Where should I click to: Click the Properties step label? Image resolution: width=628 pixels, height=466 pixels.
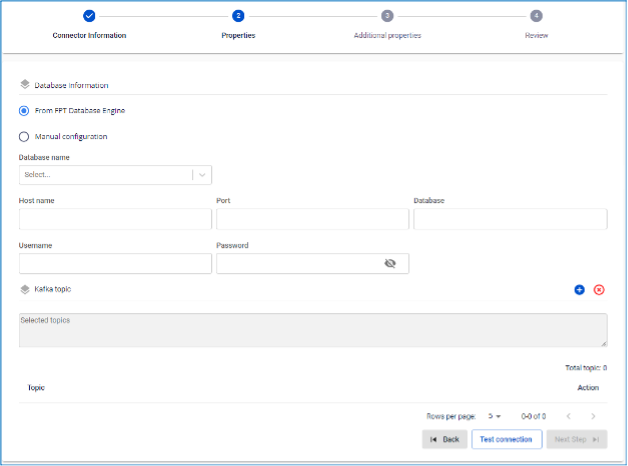[238, 35]
